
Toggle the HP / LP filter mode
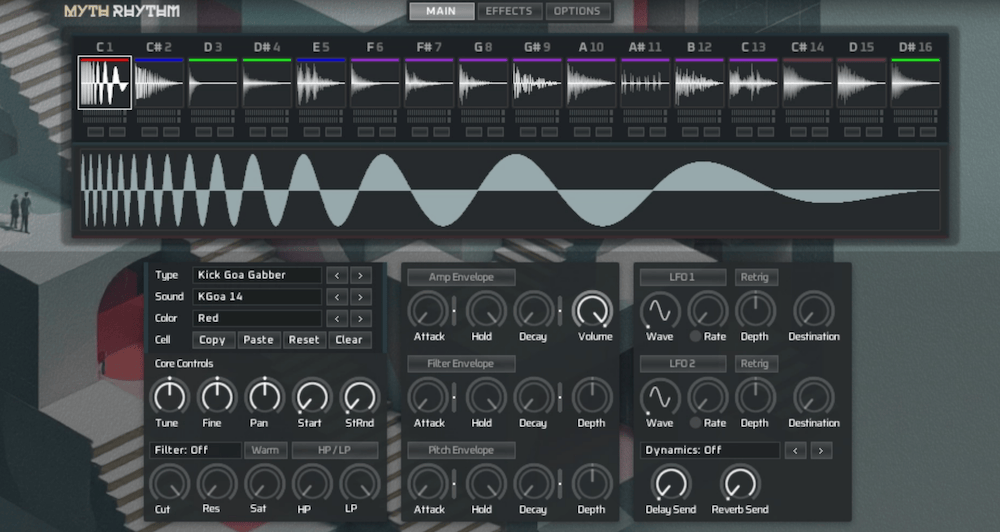(335, 450)
